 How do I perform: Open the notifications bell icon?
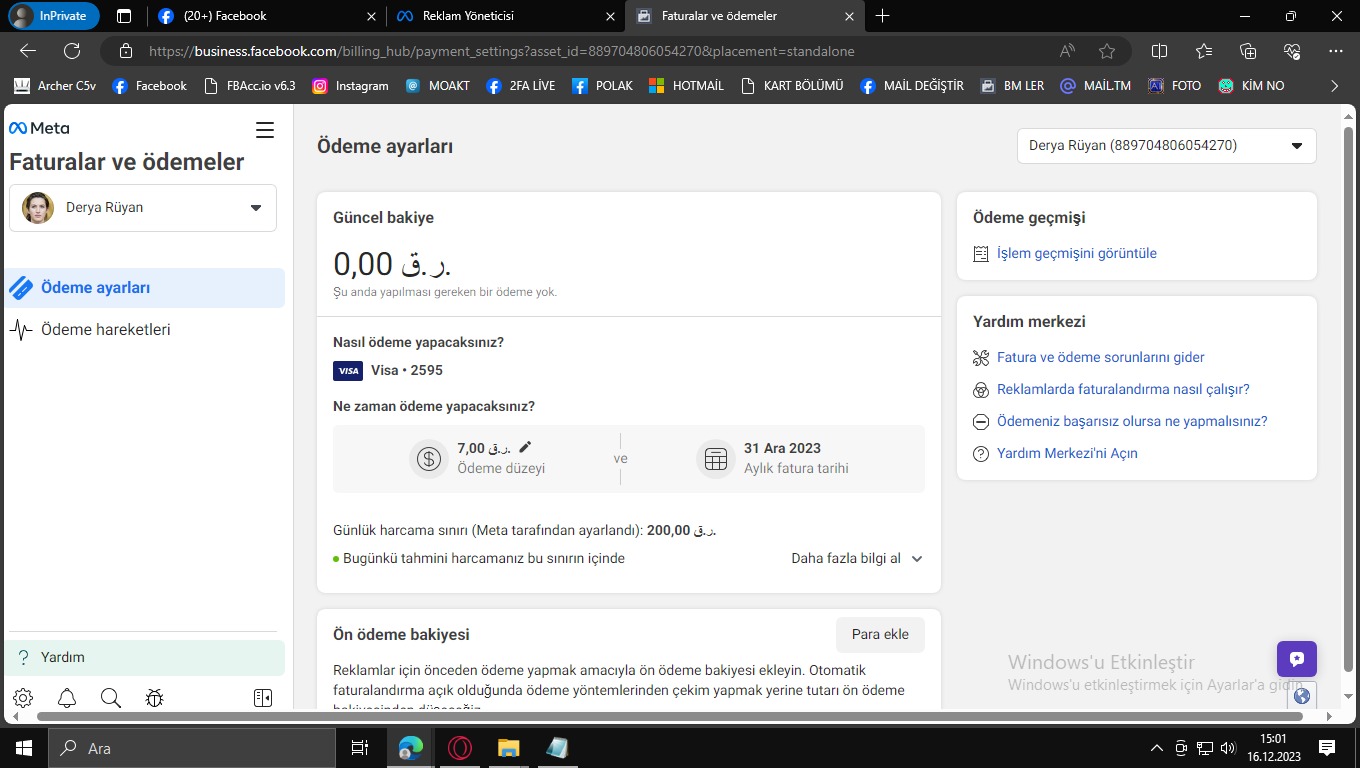pyautogui.click(x=67, y=698)
